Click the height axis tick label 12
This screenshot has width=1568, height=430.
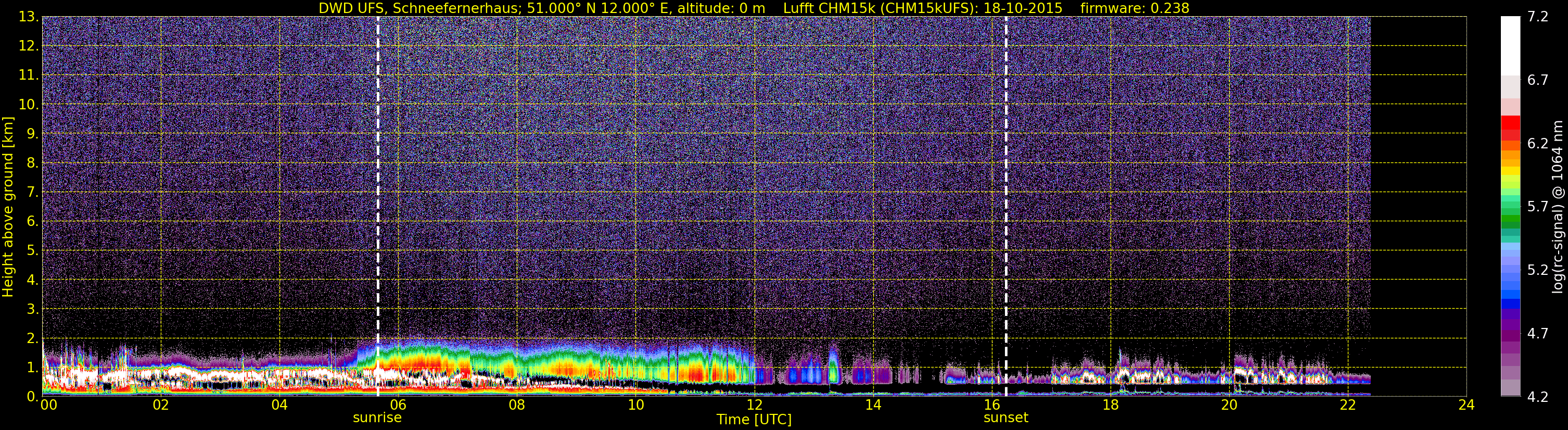coord(28,46)
